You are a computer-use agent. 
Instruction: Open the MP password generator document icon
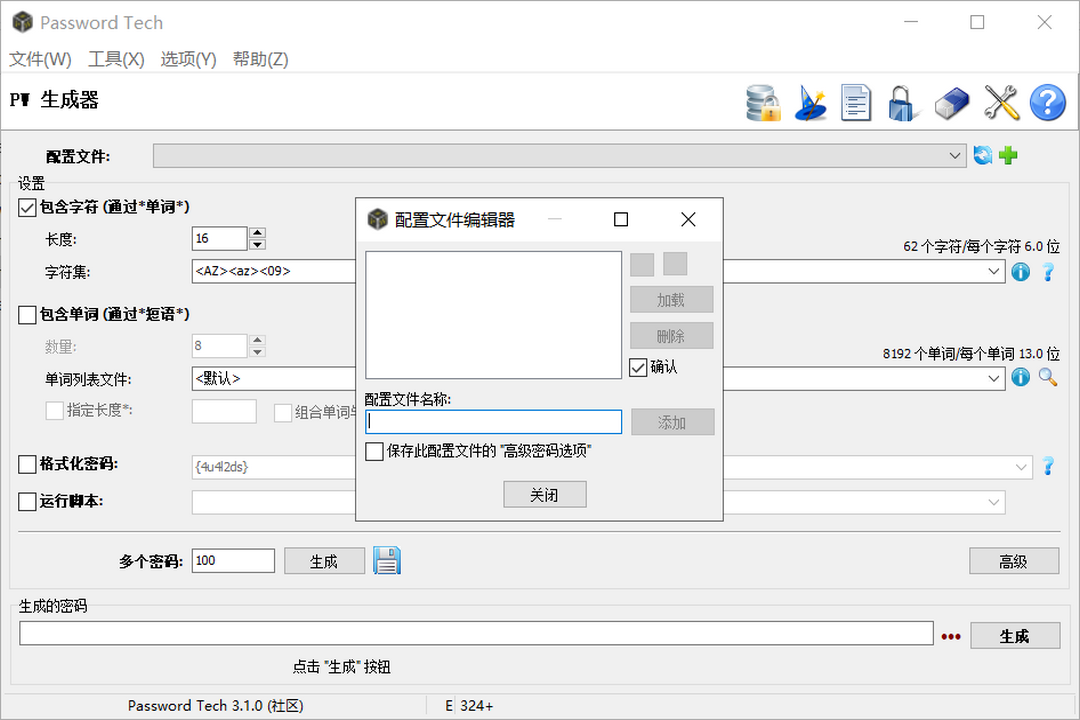[856, 103]
